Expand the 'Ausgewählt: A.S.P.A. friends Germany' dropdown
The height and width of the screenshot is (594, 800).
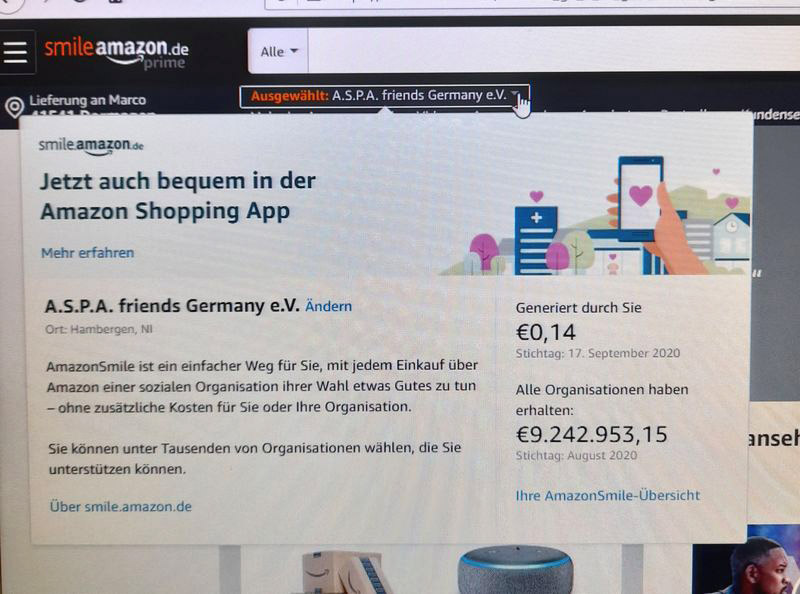[384, 96]
